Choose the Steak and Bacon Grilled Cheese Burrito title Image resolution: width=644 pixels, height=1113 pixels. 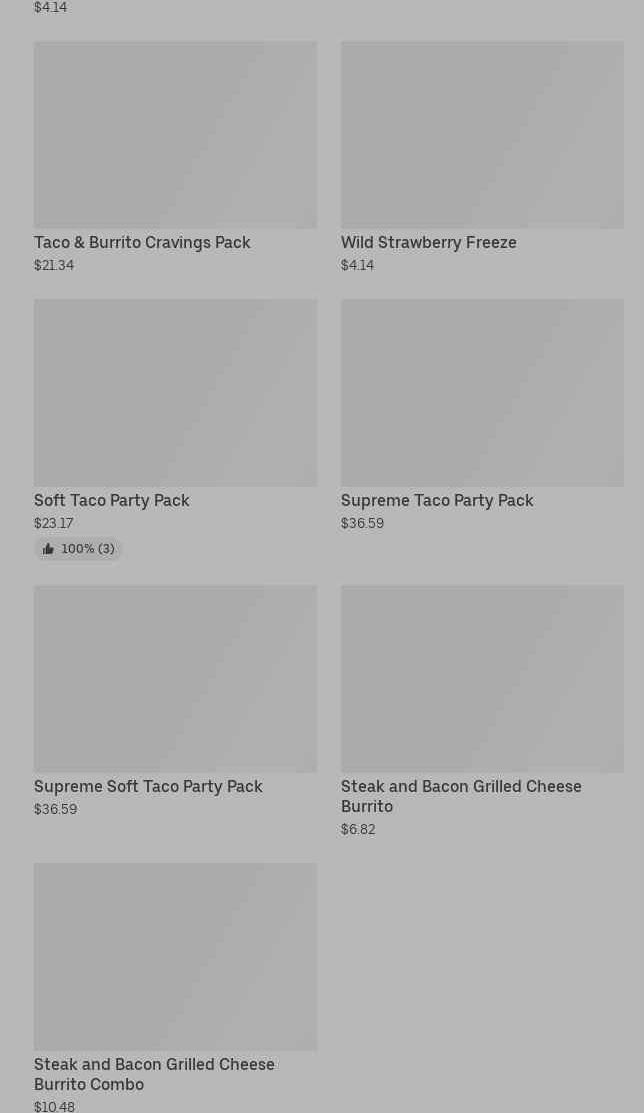tap(461, 796)
